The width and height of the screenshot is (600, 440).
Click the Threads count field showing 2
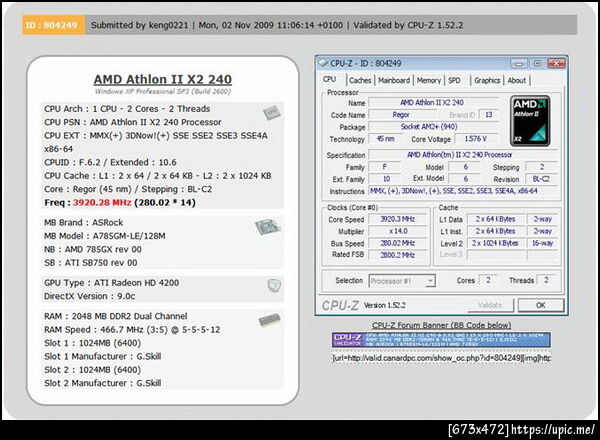tap(546, 280)
